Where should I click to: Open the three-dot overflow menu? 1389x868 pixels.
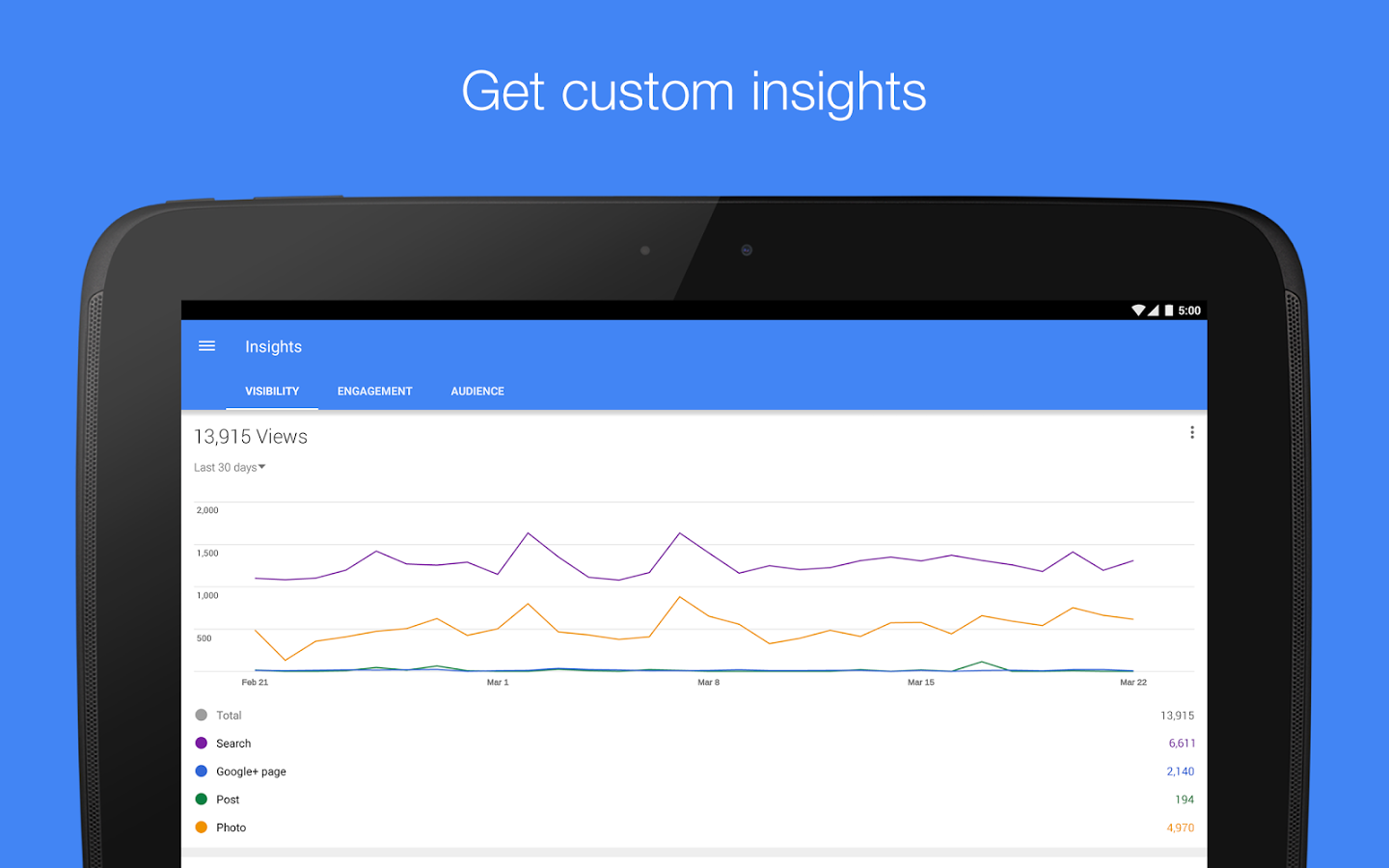[1192, 433]
